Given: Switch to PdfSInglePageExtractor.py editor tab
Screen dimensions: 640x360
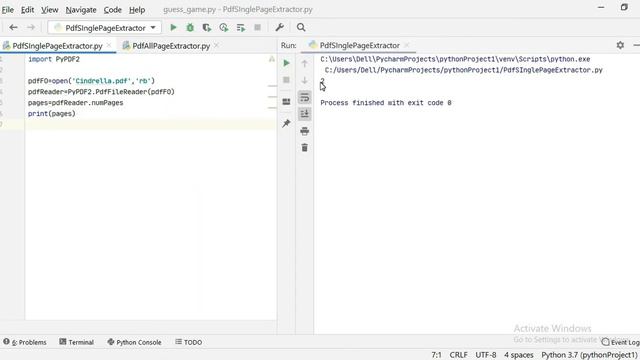Looking at the screenshot, I should tap(57, 46).
